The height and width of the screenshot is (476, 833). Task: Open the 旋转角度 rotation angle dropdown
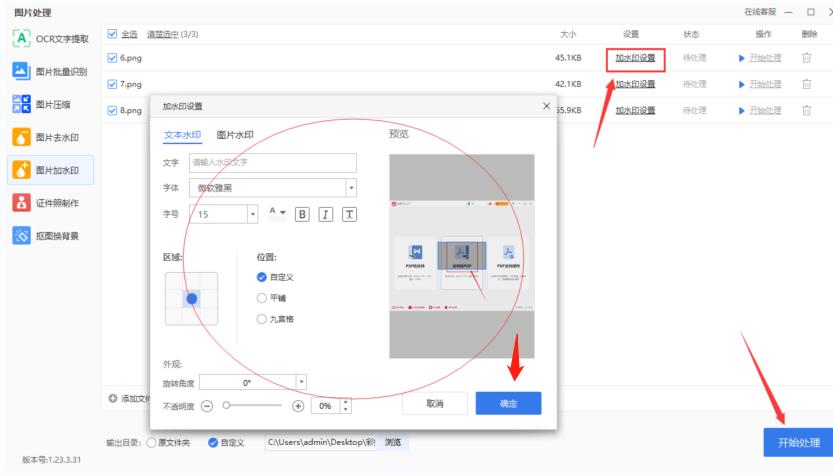pyautogui.click(x=301, y=381)
